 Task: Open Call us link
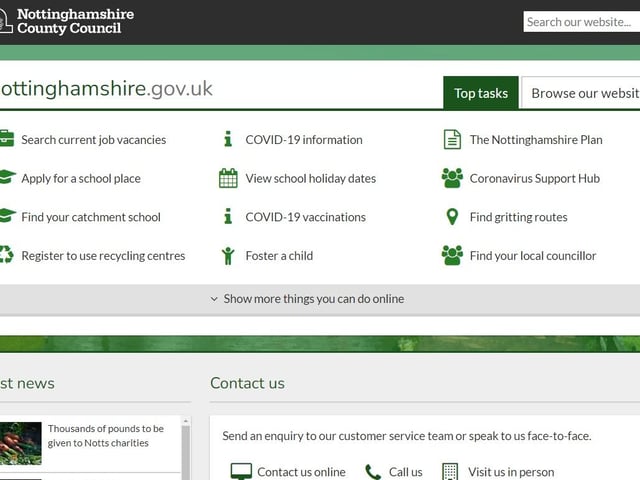[405, 472]
